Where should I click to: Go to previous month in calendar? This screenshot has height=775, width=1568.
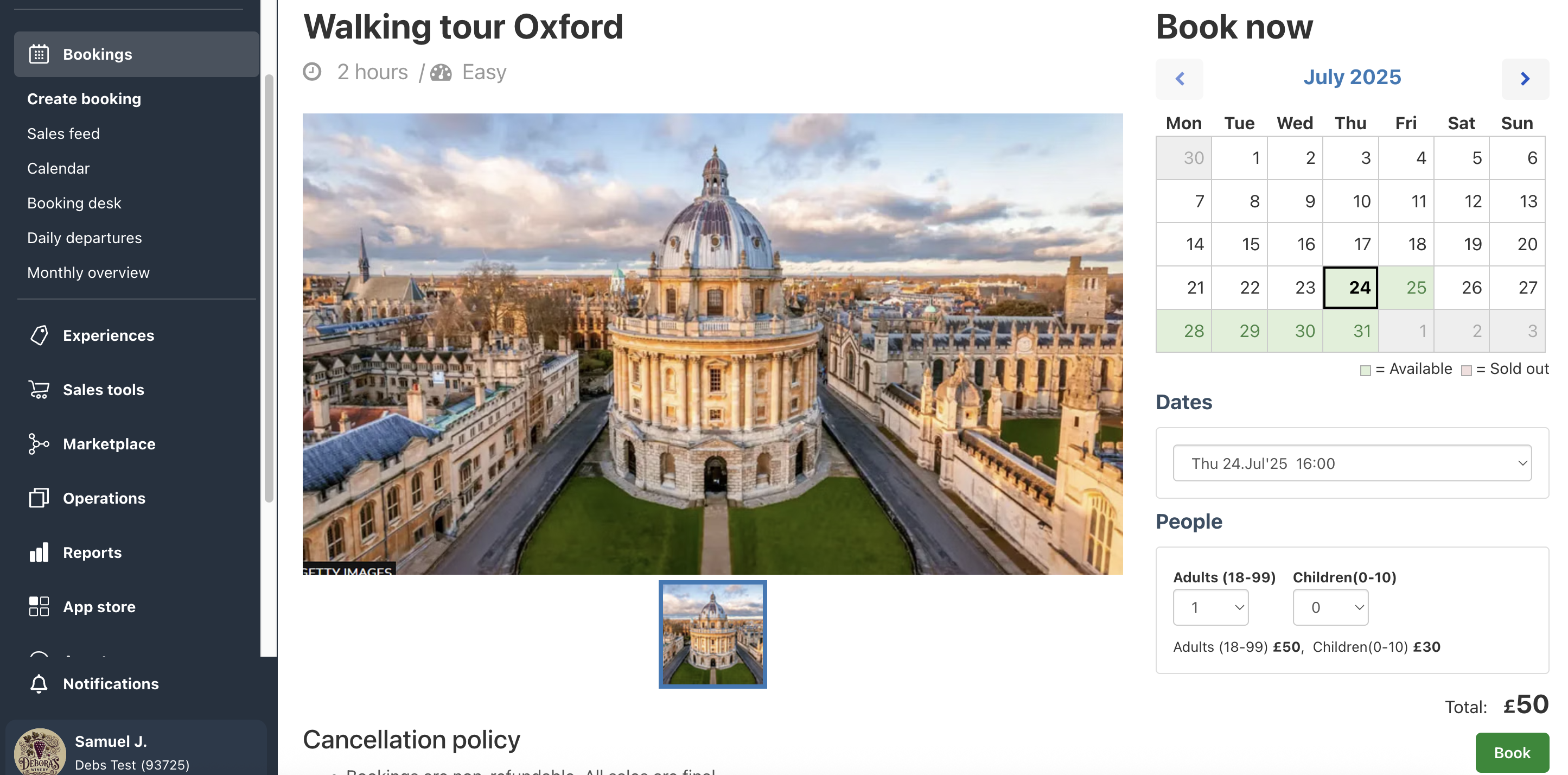pyautogui.click(x=1179, y=79)
